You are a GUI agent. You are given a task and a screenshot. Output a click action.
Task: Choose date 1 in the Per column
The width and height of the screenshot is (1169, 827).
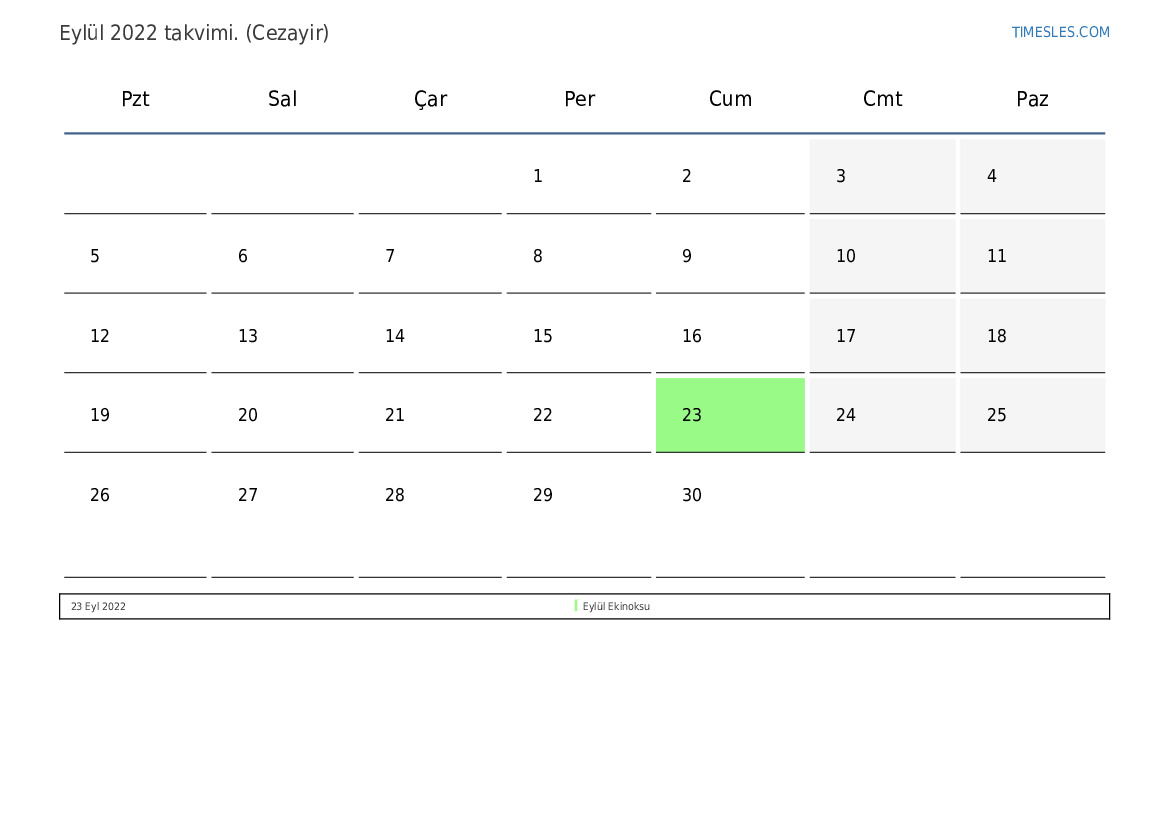click(x=579, y=176)
